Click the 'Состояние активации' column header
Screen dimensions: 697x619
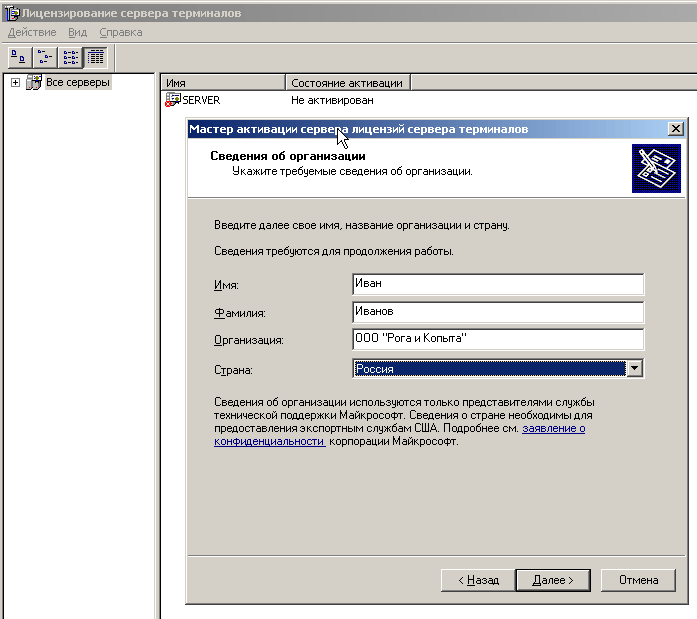(348, 83)
